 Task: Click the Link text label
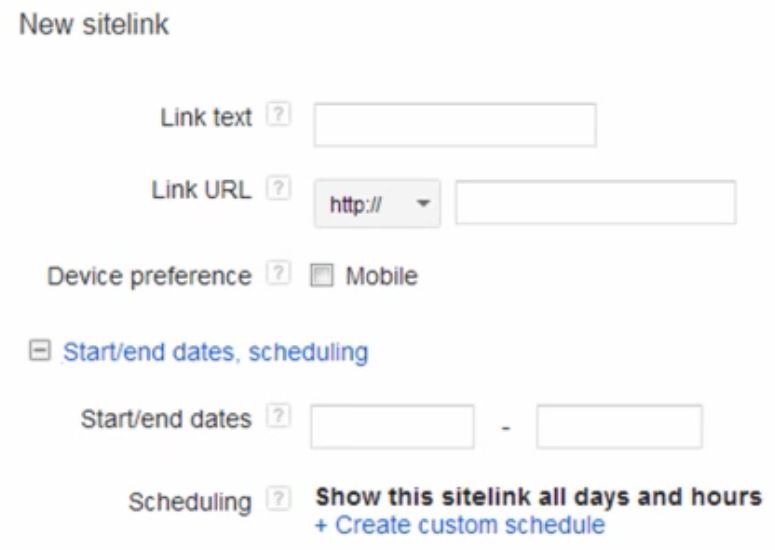206,118
